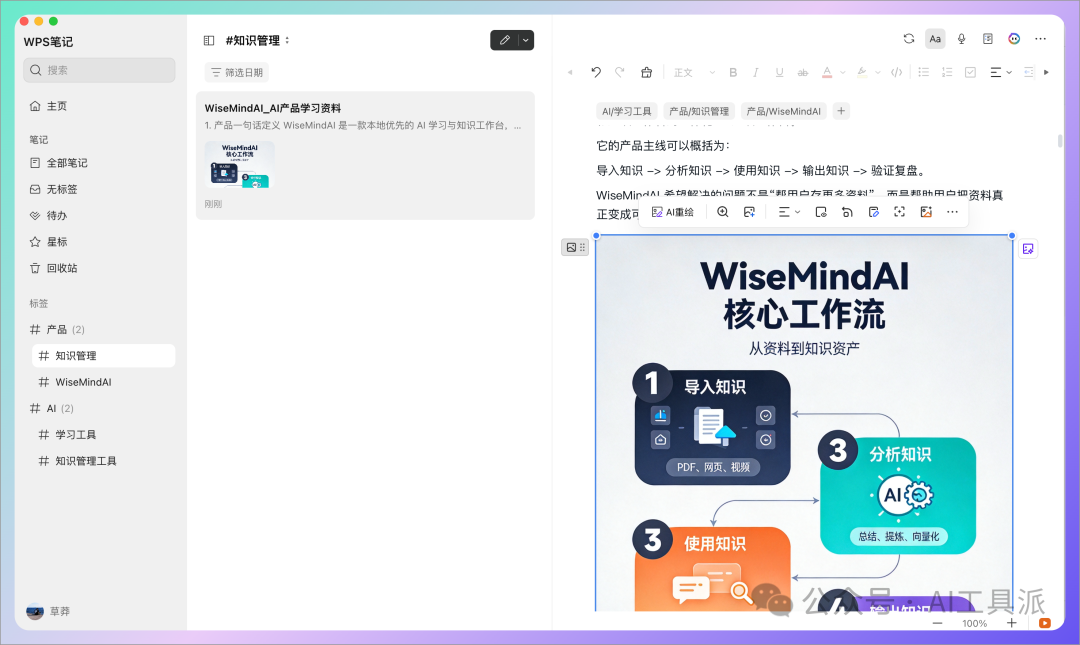
Task: Click the 产品/知识管理 tag
Action: pos(699,111)
